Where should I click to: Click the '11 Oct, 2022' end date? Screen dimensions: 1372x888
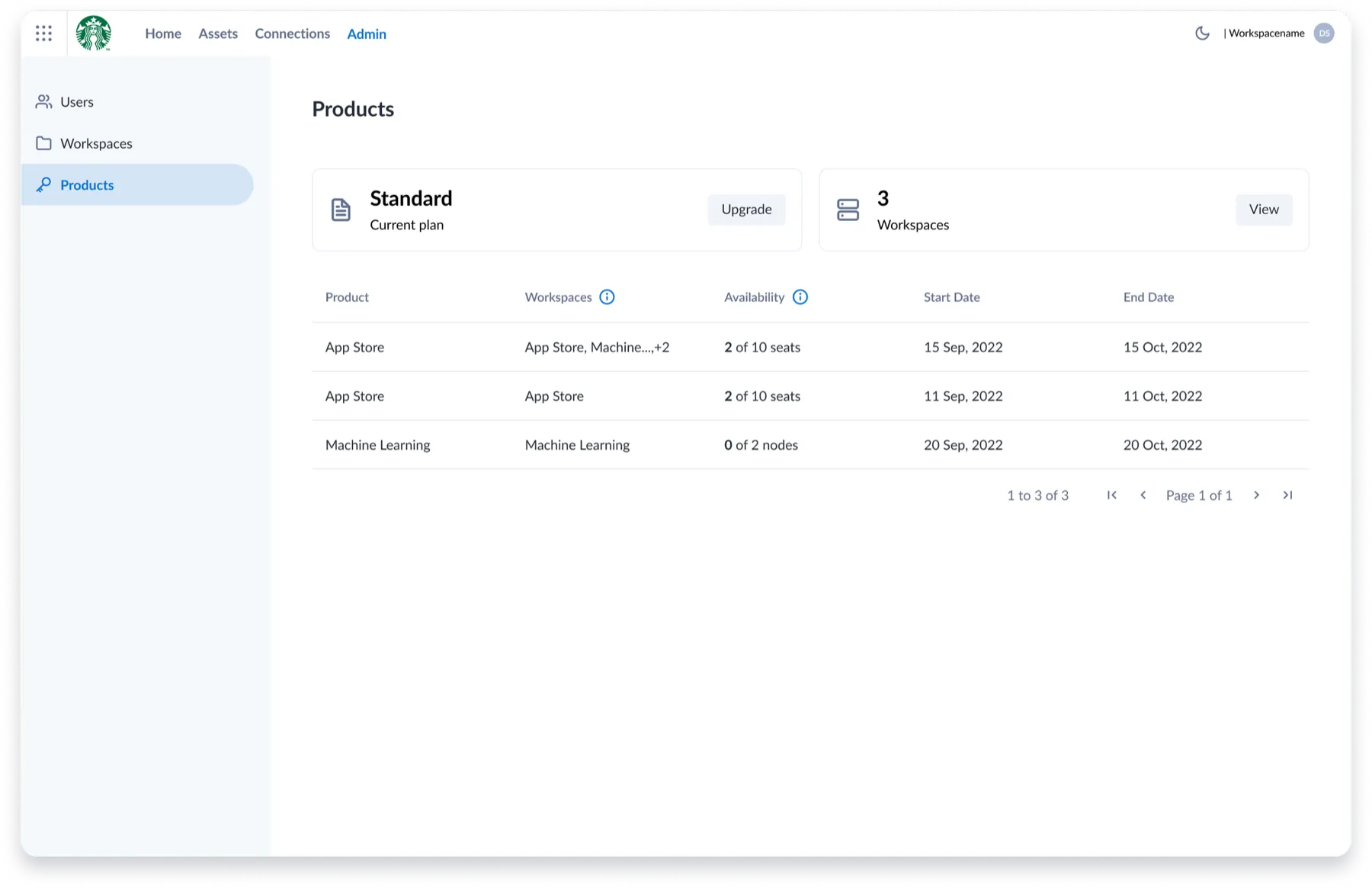coord(1162,396)
